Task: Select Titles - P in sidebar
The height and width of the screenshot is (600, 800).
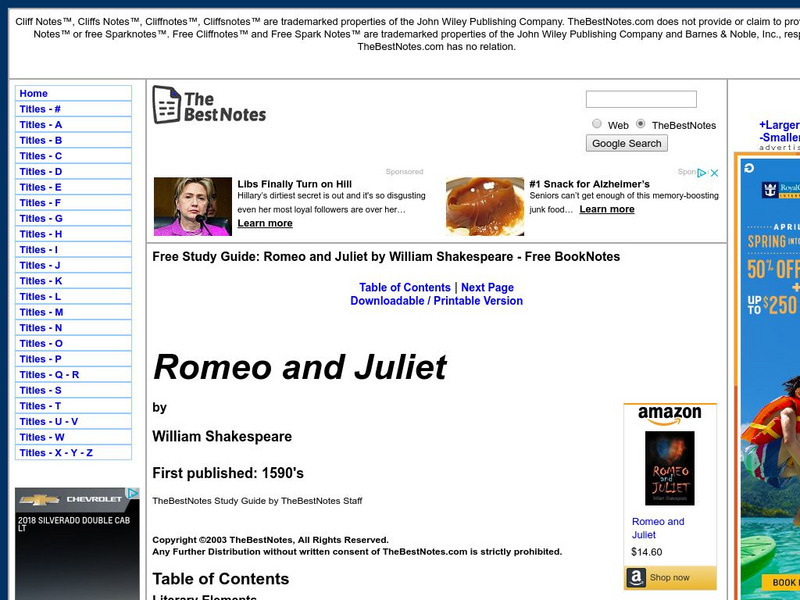Action: coord(73,359)
